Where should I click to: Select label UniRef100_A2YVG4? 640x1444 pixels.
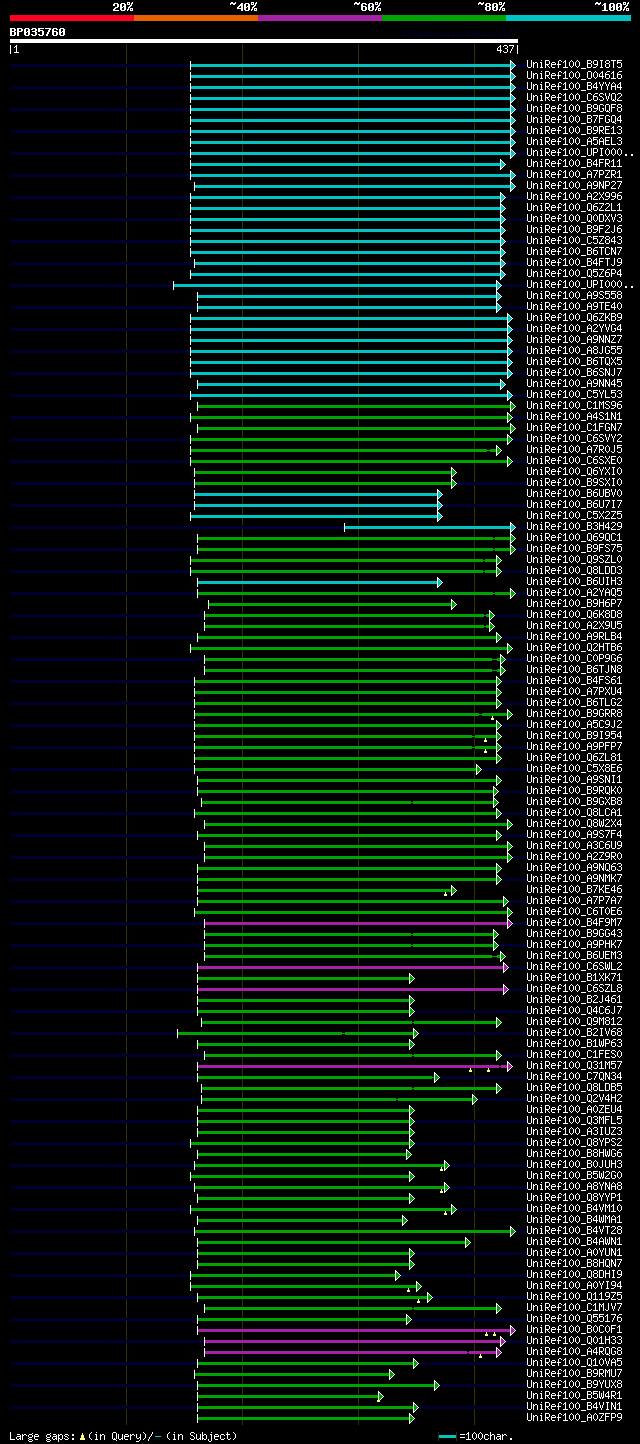[574, 328]
